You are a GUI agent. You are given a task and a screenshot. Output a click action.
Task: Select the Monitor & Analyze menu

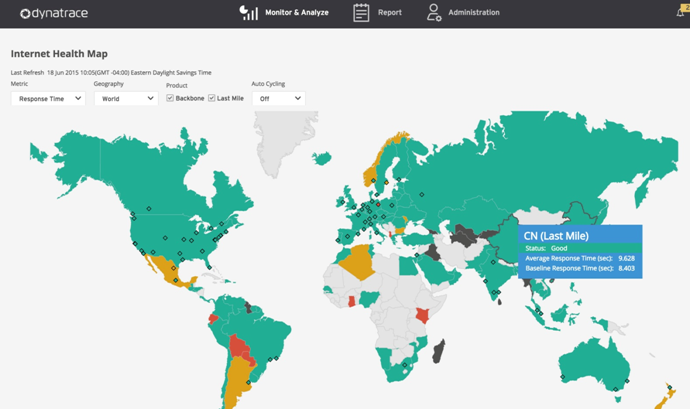pyautogui.click(x=298, y=13)
